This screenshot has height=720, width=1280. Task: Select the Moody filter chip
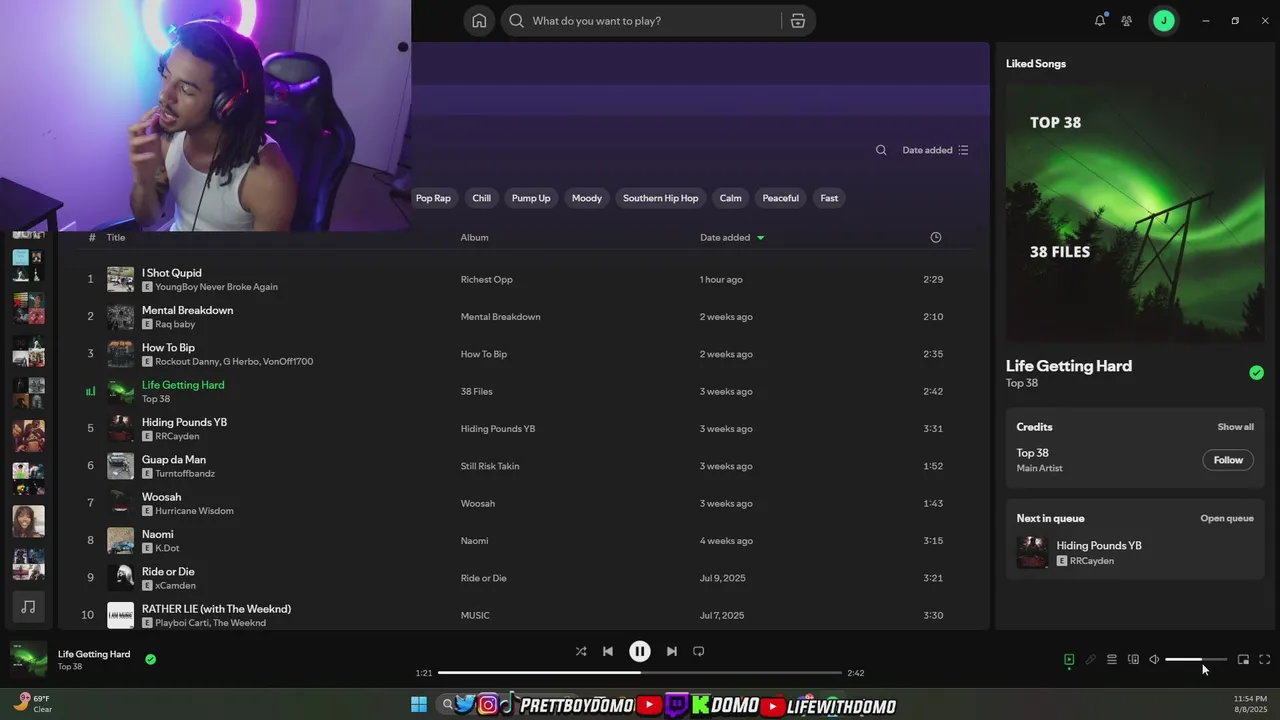point(587,198)
